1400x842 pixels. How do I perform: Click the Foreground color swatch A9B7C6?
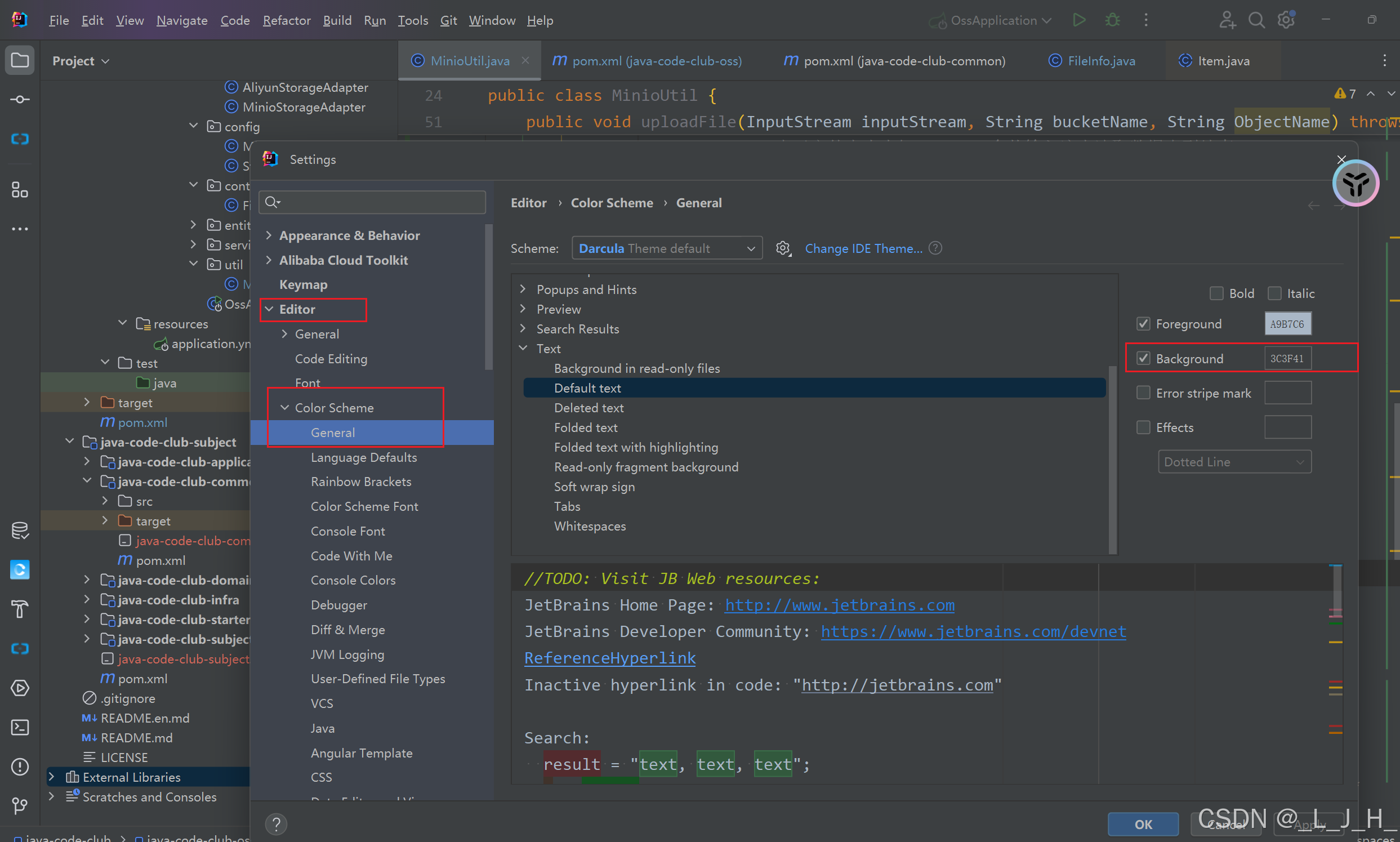1287,324
